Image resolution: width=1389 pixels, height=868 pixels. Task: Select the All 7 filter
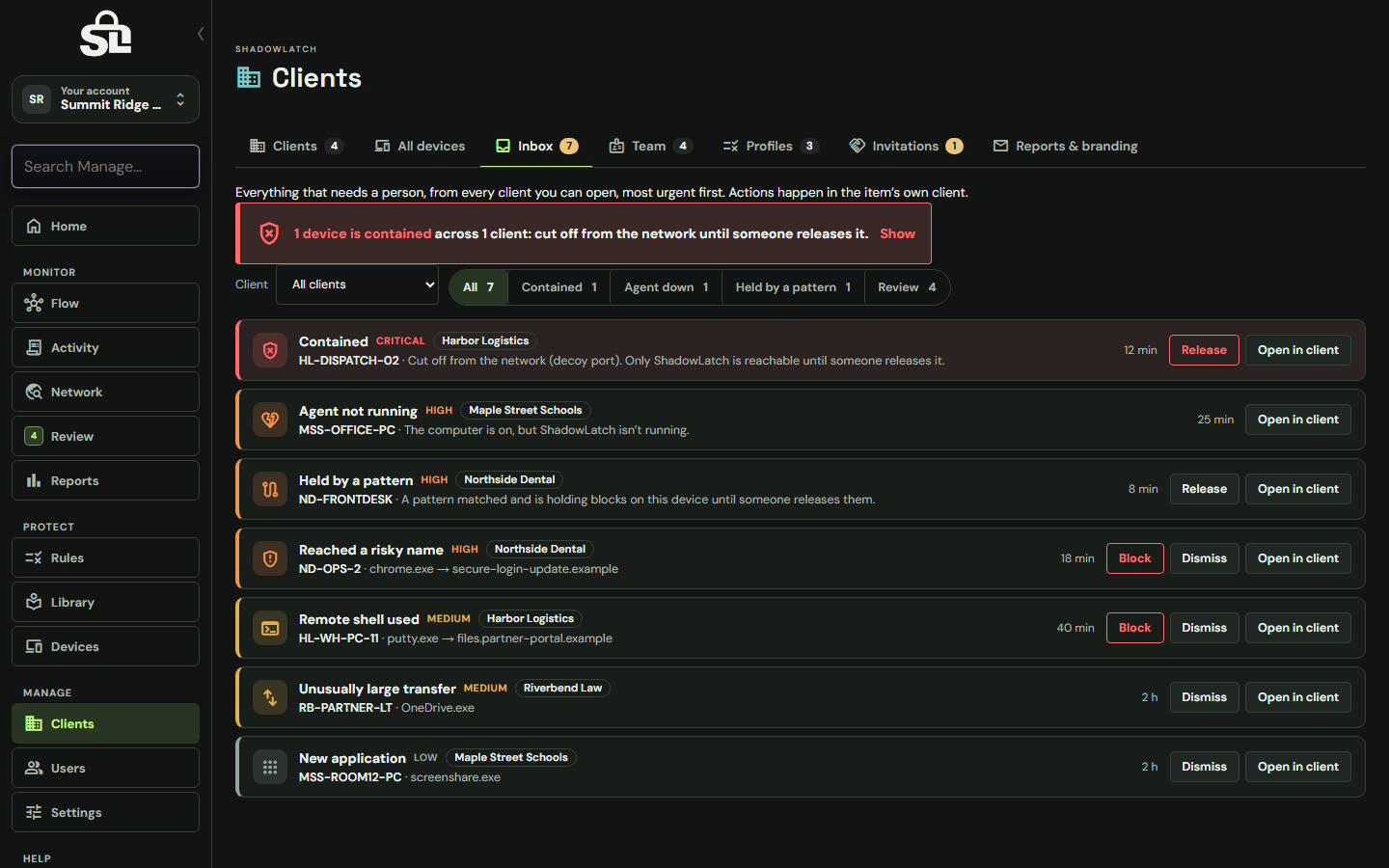coord(478,287)
